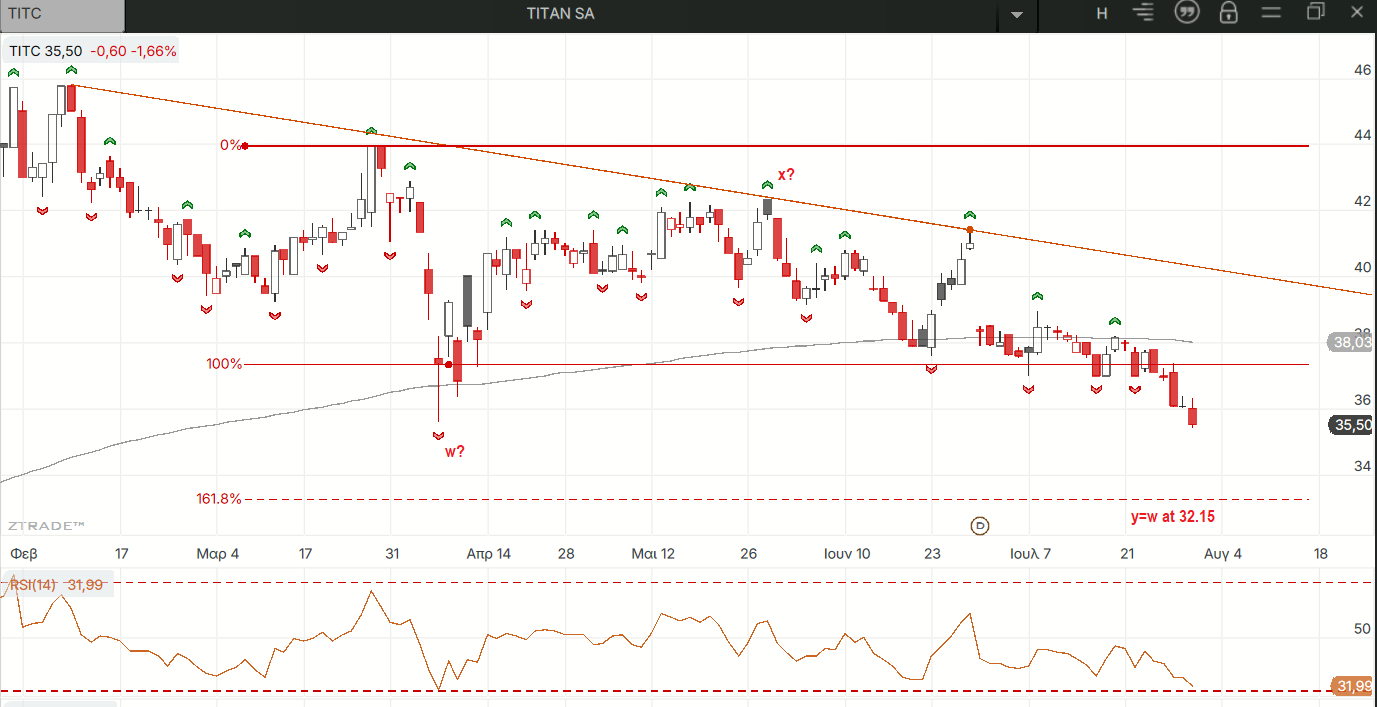
Task: Click the quotation-mark comments icon
Action: click(1187, 13)
